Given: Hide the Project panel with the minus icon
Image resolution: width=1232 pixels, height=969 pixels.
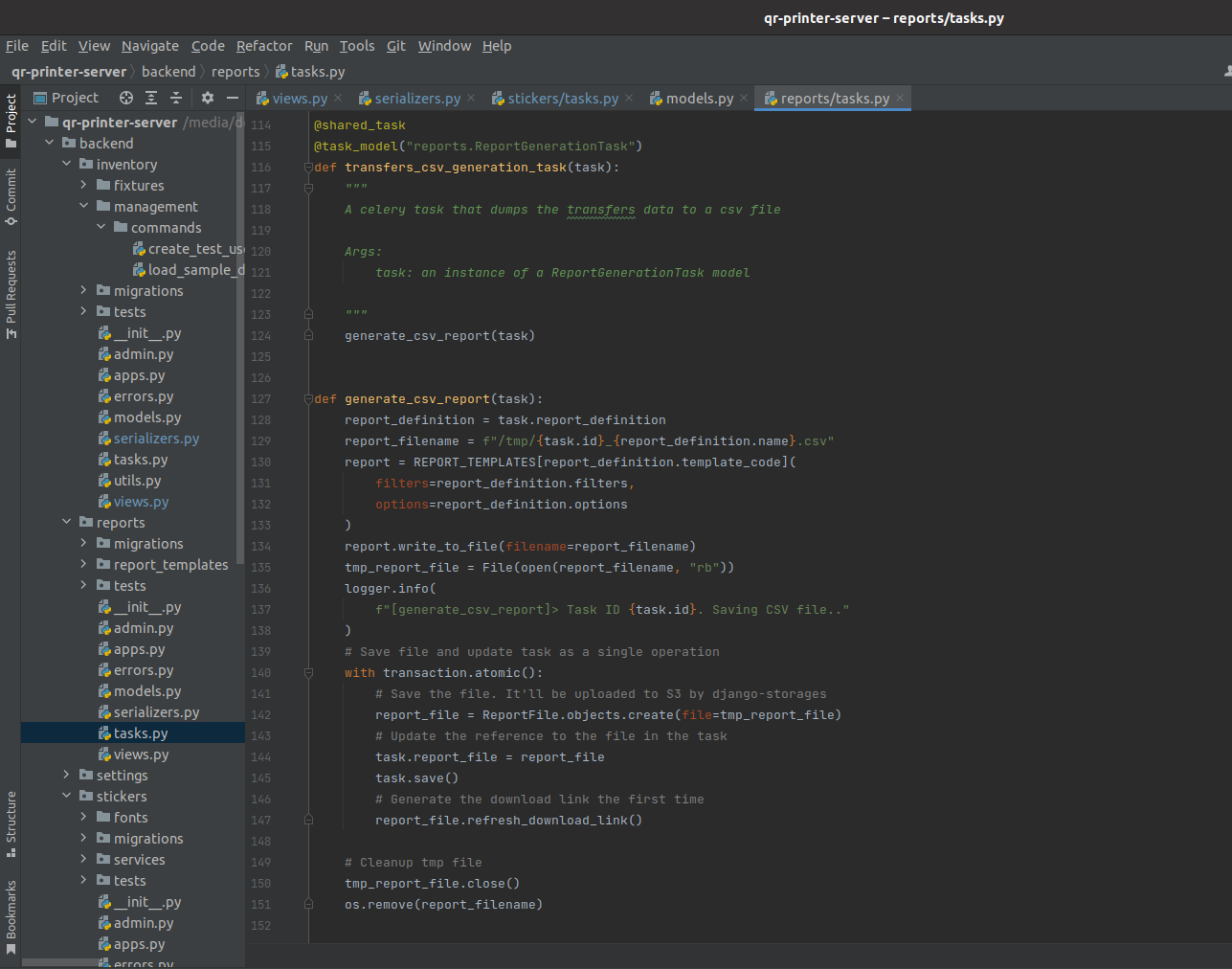Looking at the screenshot, I should (x=232, y=98).
